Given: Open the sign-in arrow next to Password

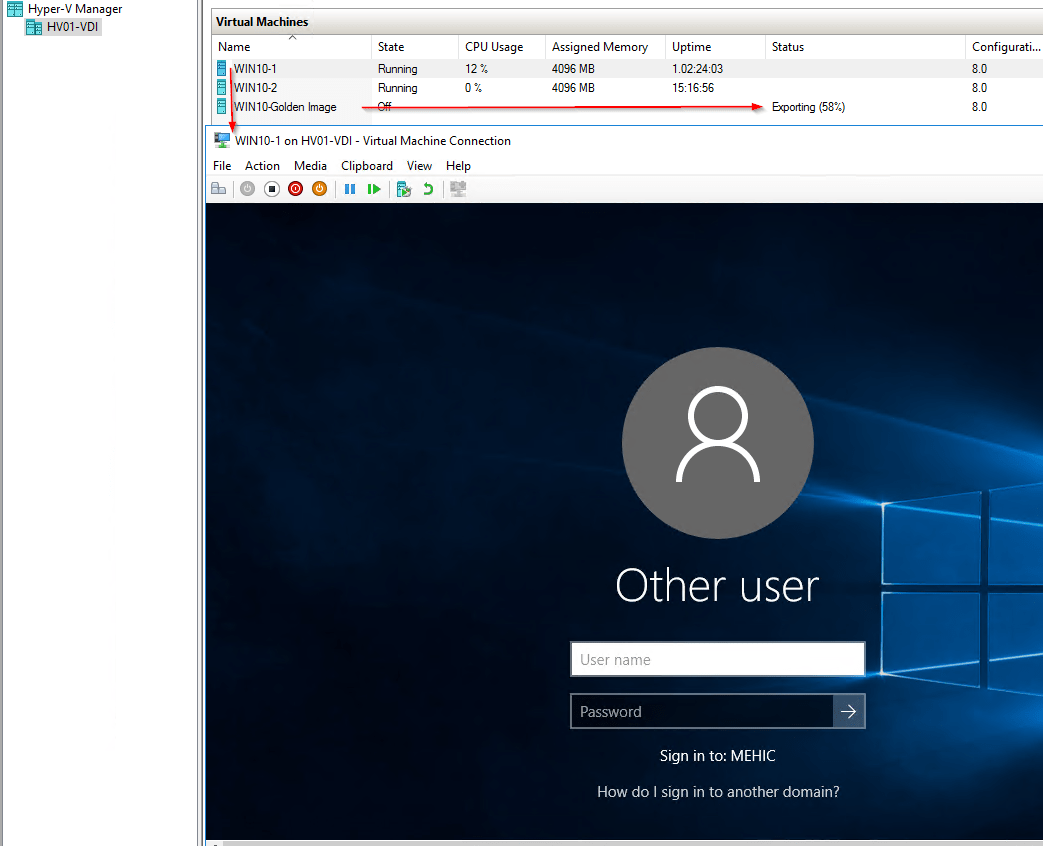Looking at the screenshot, I should pos(849,711).
